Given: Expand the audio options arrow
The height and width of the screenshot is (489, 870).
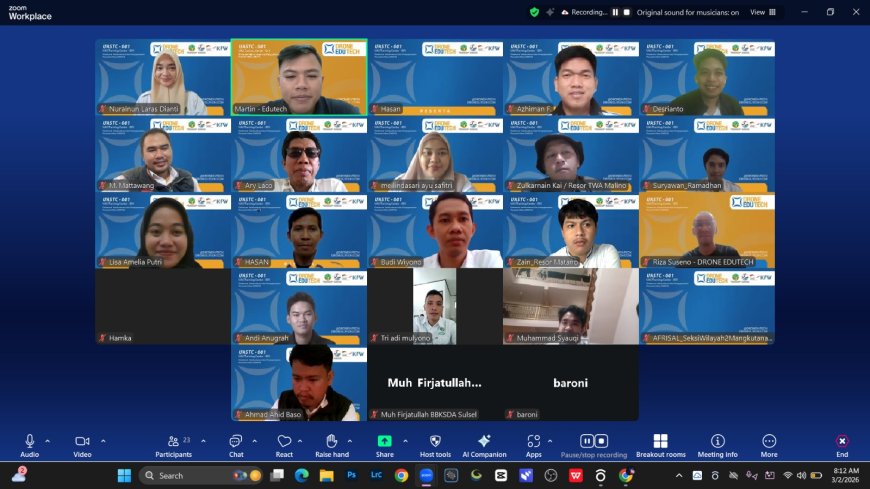Looking at the screenshot, I should pos(47,440).
